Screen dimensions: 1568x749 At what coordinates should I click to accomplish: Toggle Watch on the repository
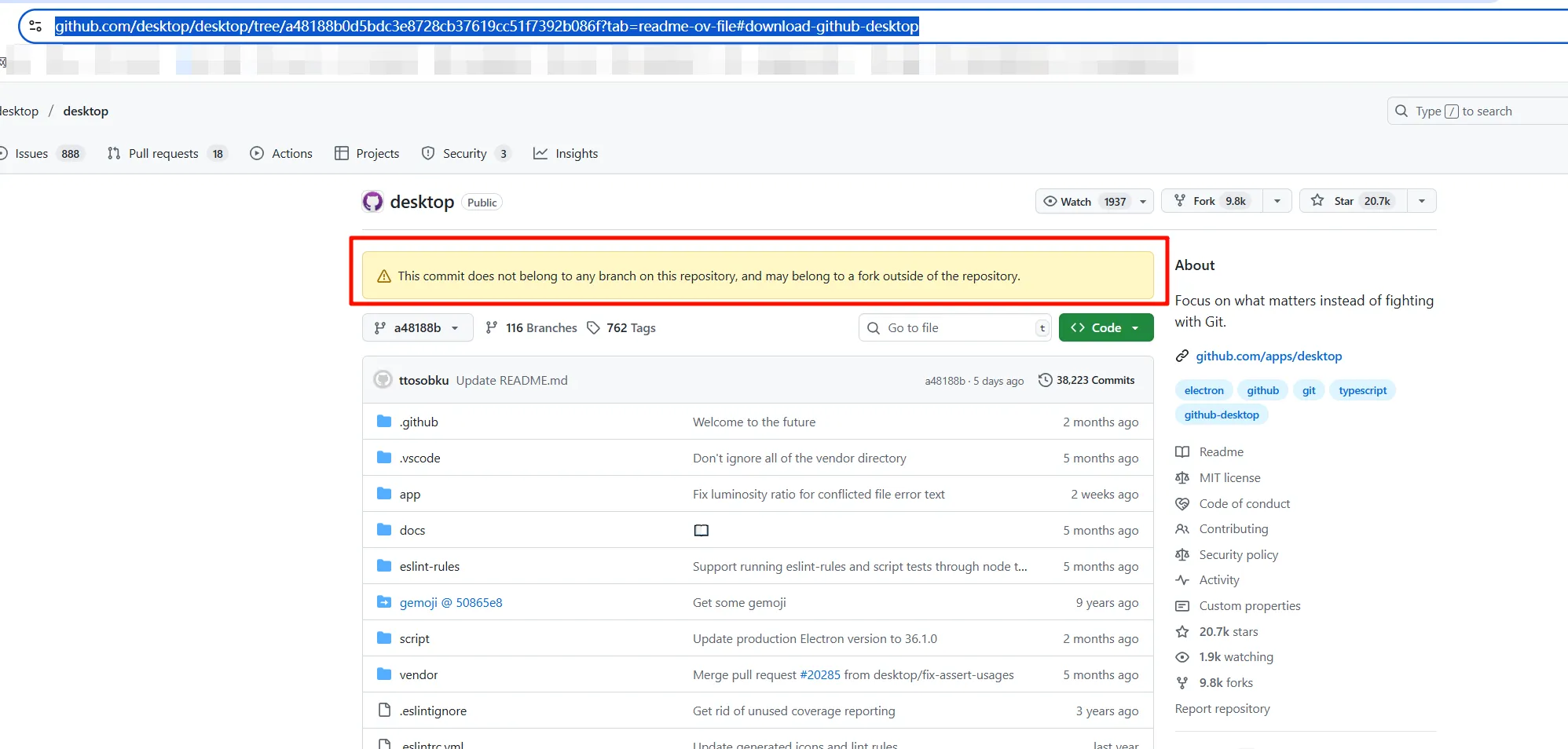[x=1083, y=201]
